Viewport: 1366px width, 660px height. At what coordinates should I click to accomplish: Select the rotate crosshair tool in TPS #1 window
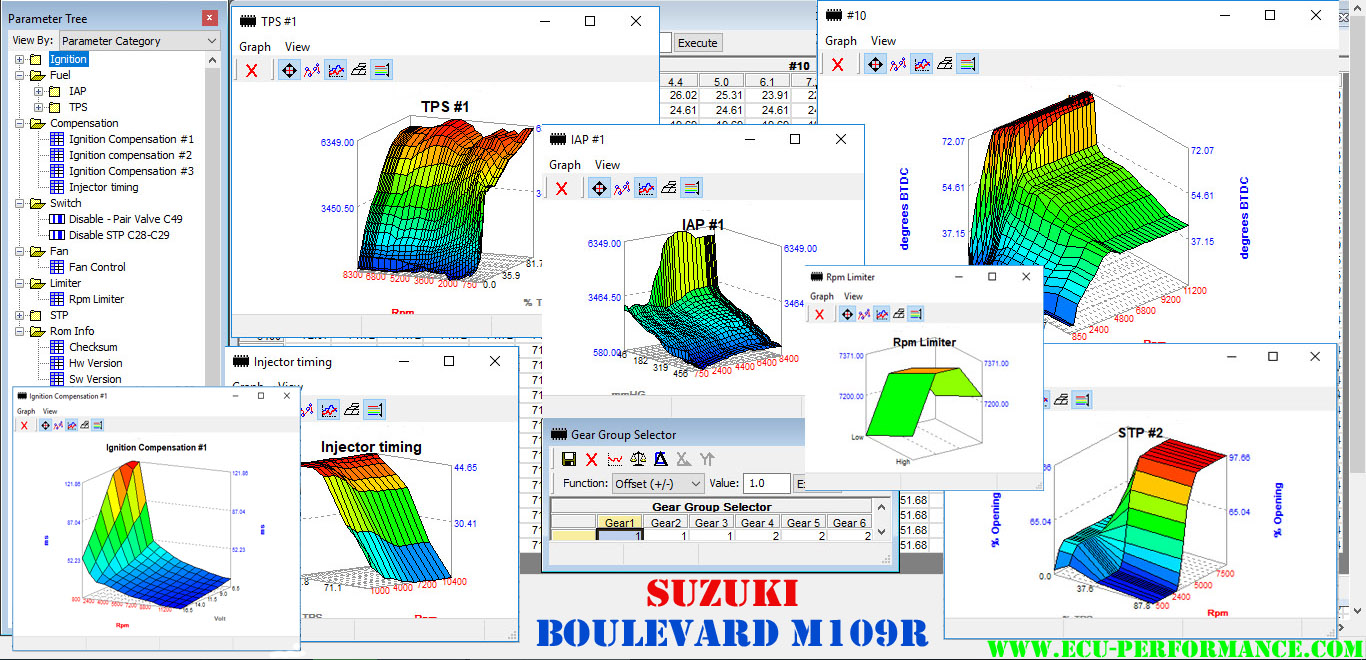(x=288, y=70)
